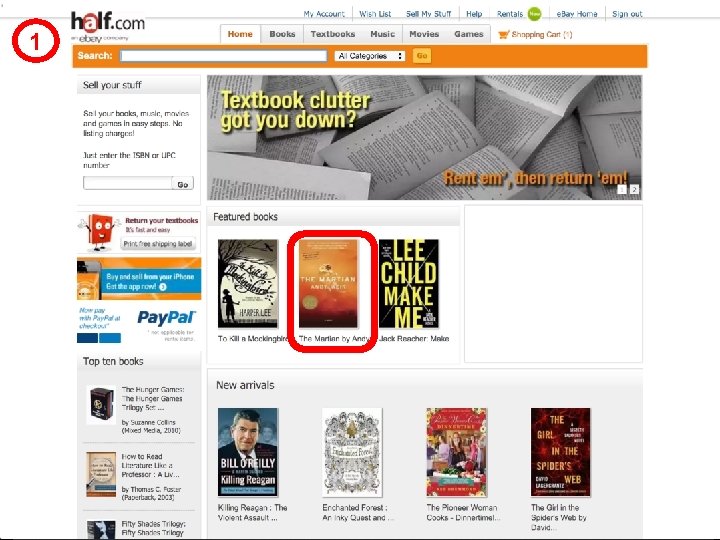The image size is (720, 540).
Task: Click the Sign out link
Action: pos(627,14)
